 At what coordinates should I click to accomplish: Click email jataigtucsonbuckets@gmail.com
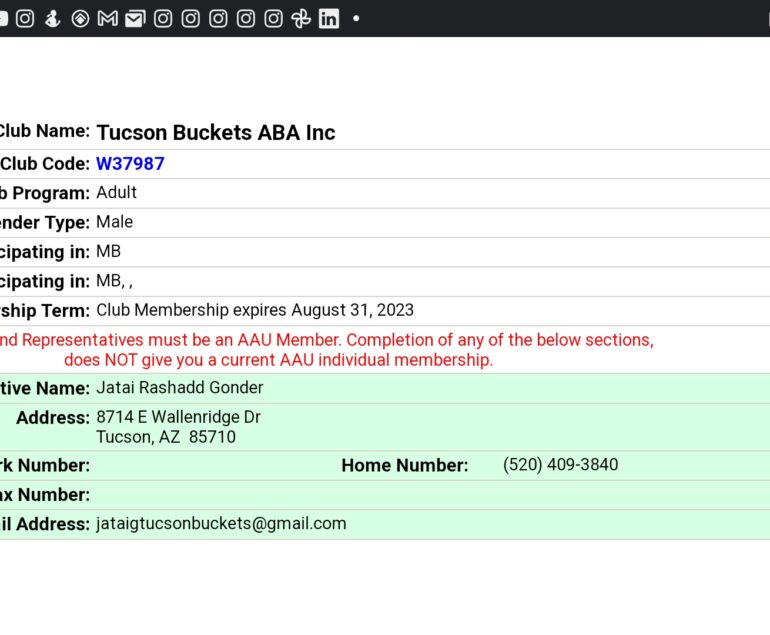[x=221, y=524]
